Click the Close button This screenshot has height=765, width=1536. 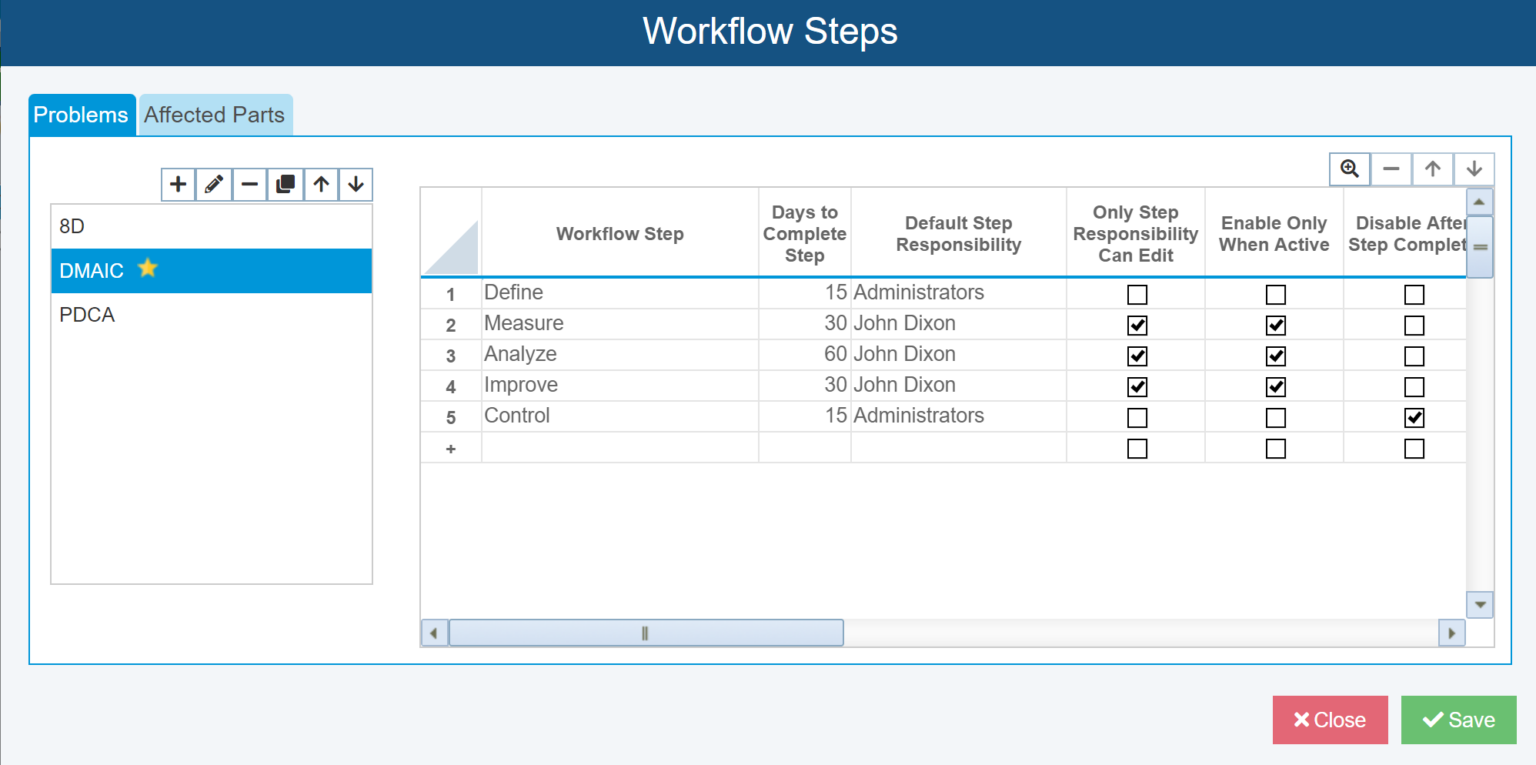pos(1330,719)
